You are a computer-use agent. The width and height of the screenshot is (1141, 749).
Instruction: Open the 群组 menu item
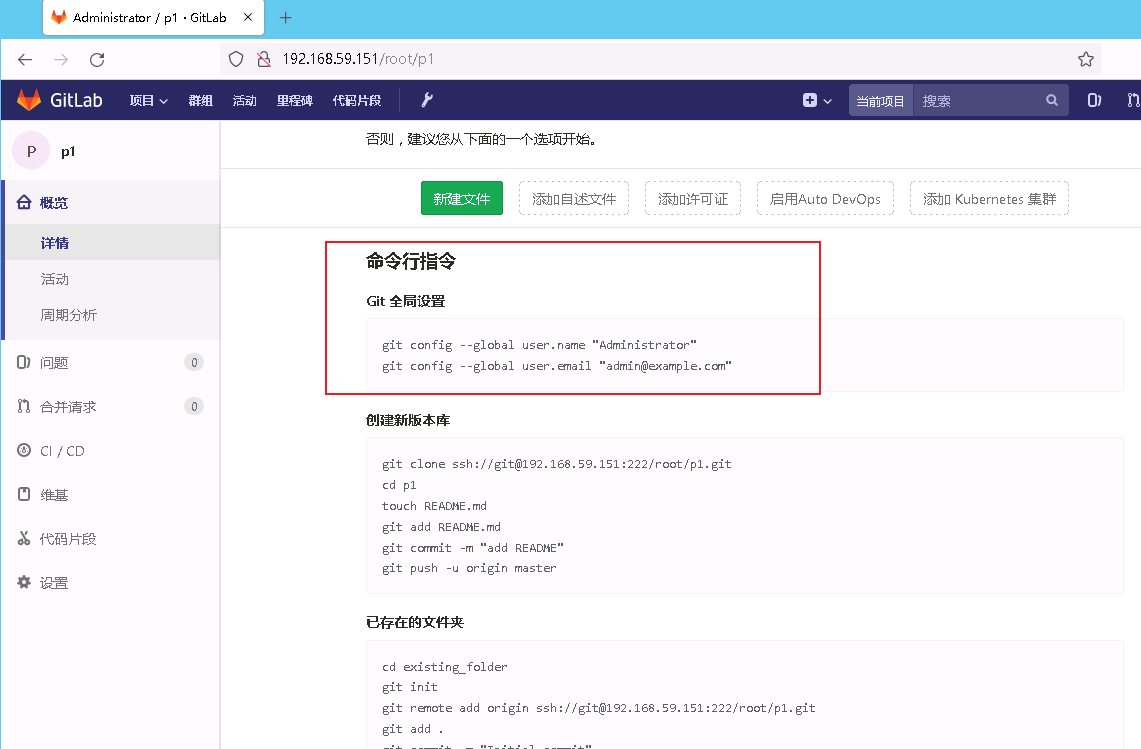pos(200,100)
